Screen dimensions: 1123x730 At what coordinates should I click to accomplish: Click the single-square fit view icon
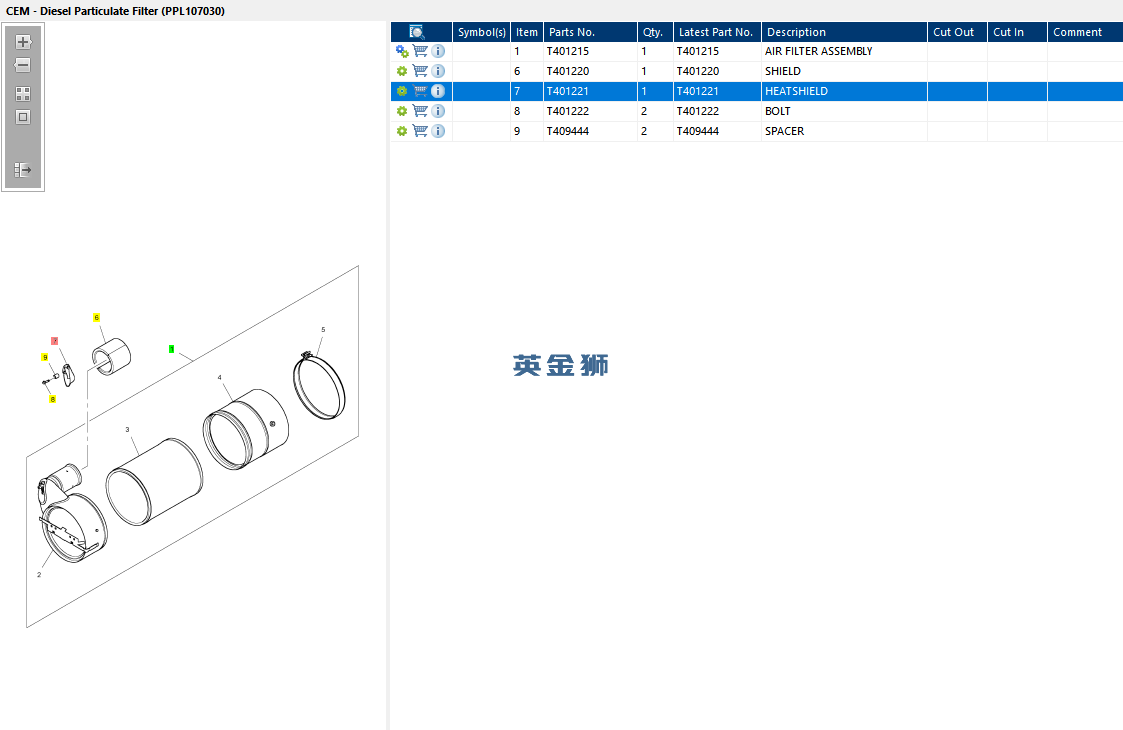[23, 117]
